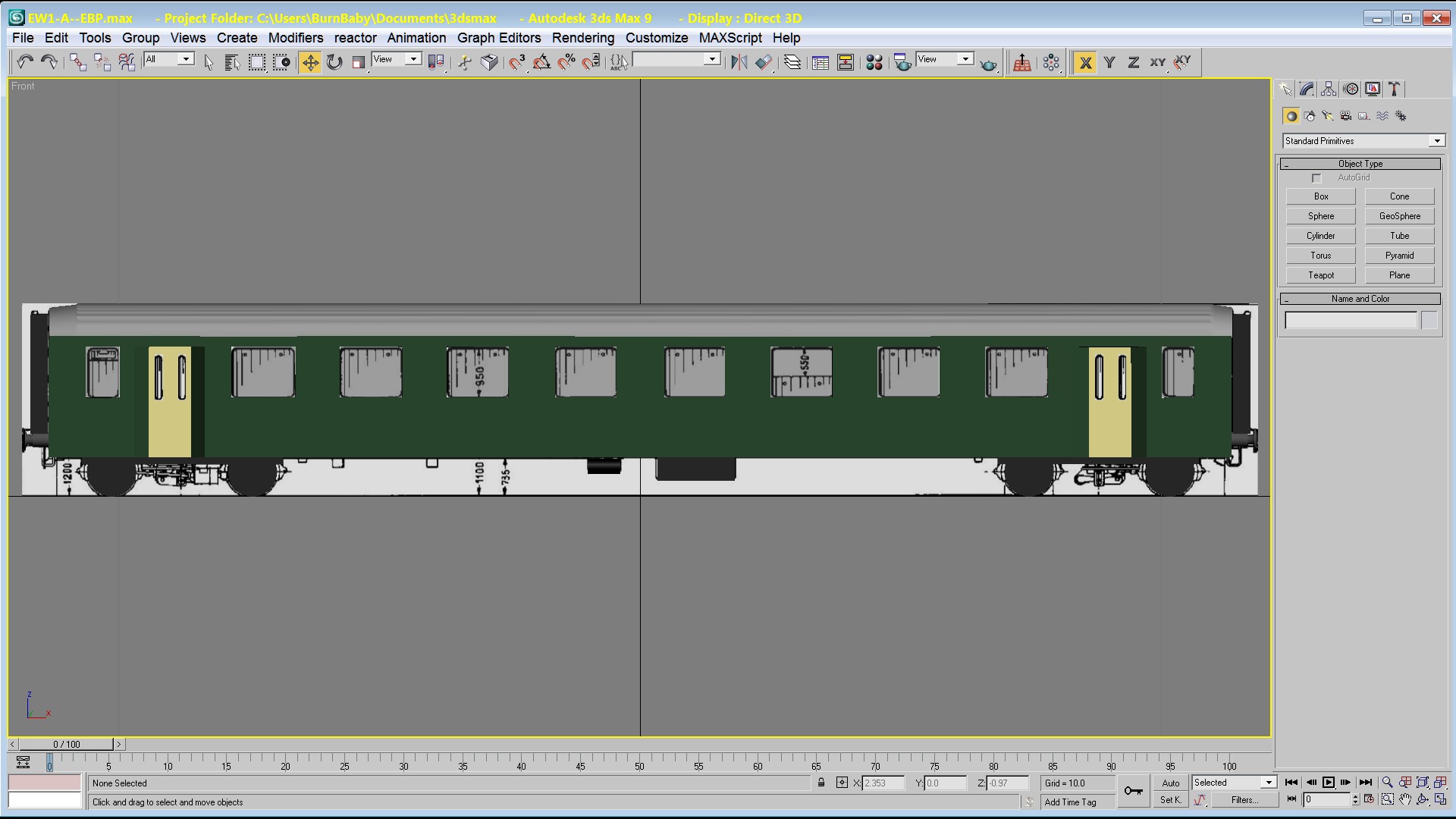The width and height of the screenshot is (1456, 819).
Task: Open the Rendering menu
Action: [x=582, y=38]
